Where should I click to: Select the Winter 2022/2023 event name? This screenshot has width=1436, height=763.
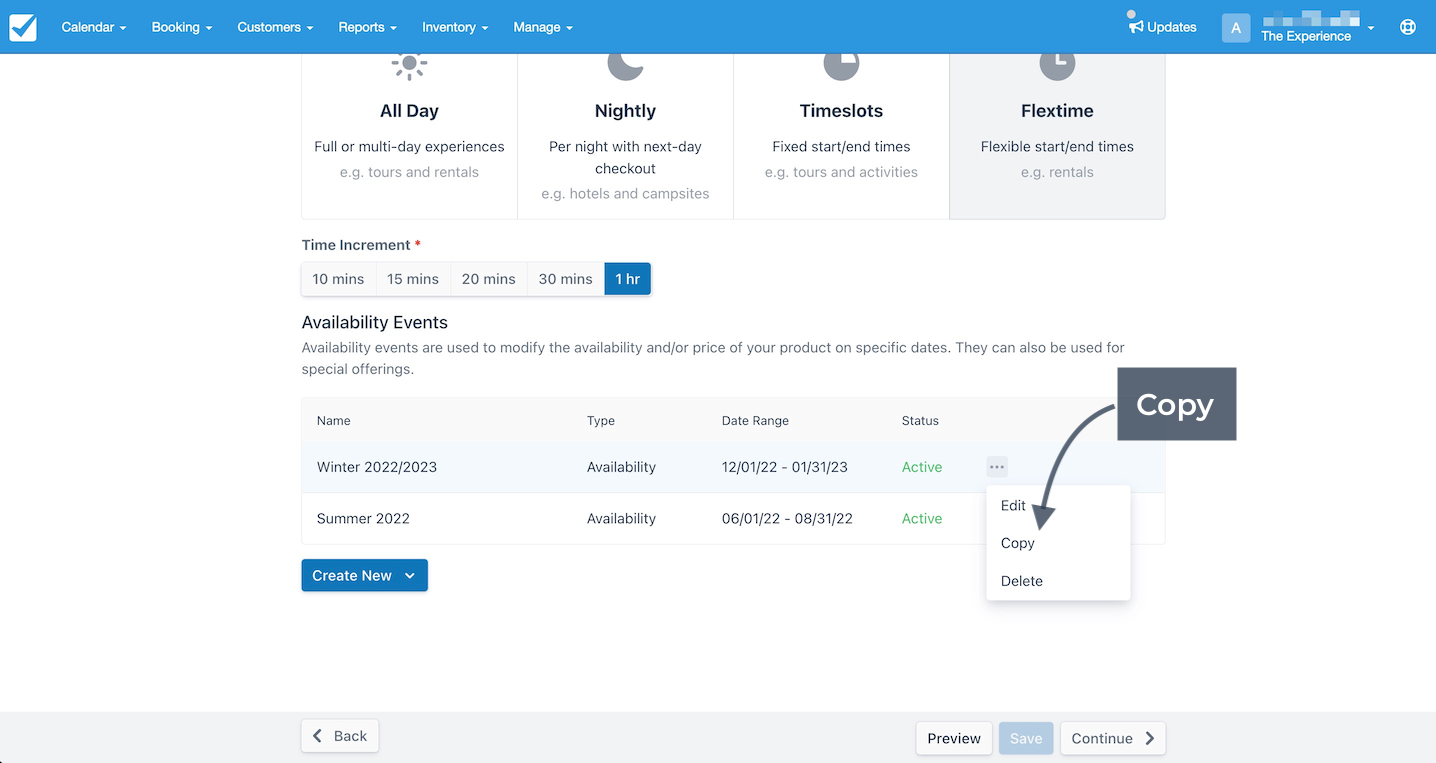[377, 467]
